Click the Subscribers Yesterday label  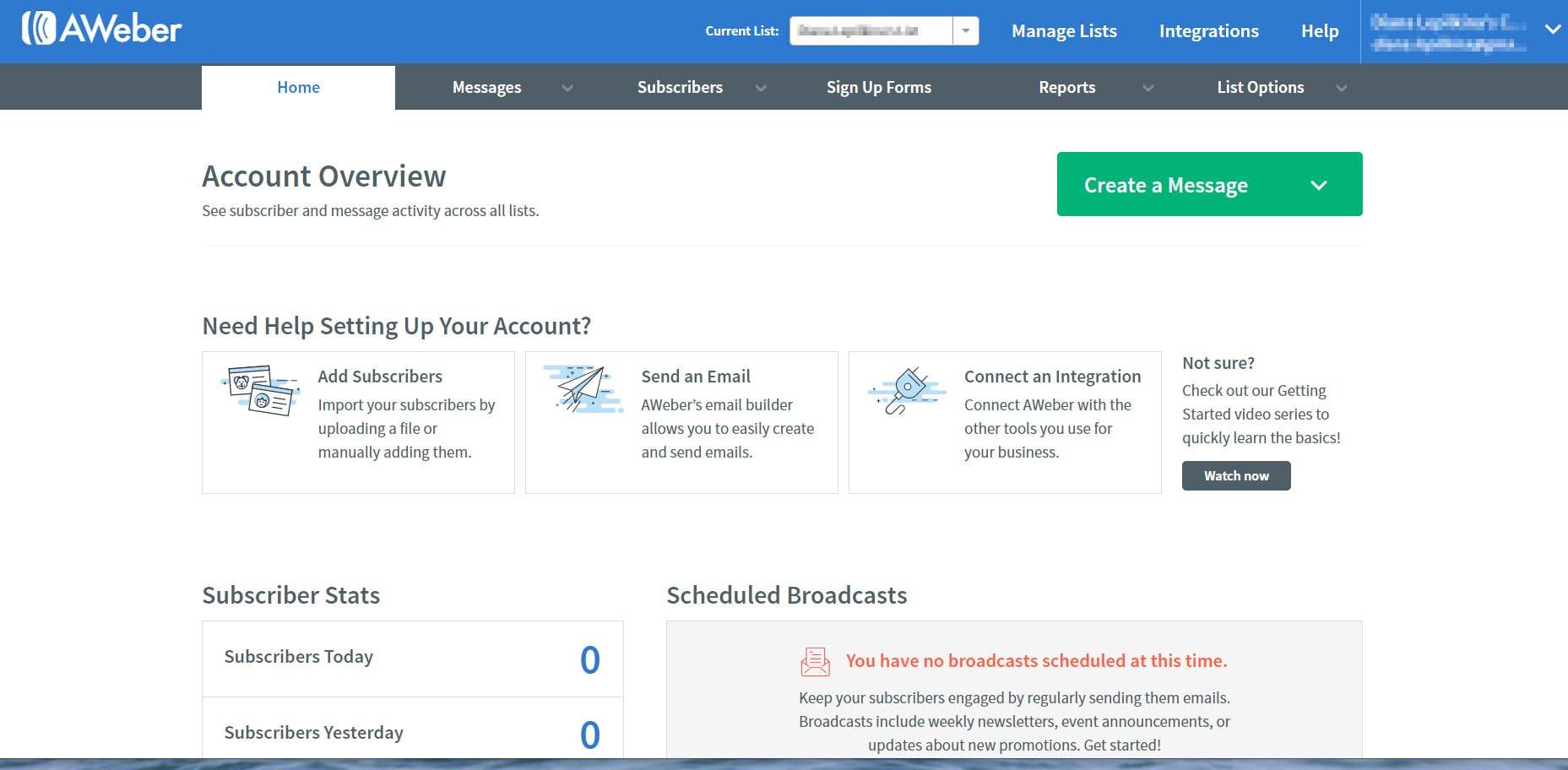click(x=314, y=733)
